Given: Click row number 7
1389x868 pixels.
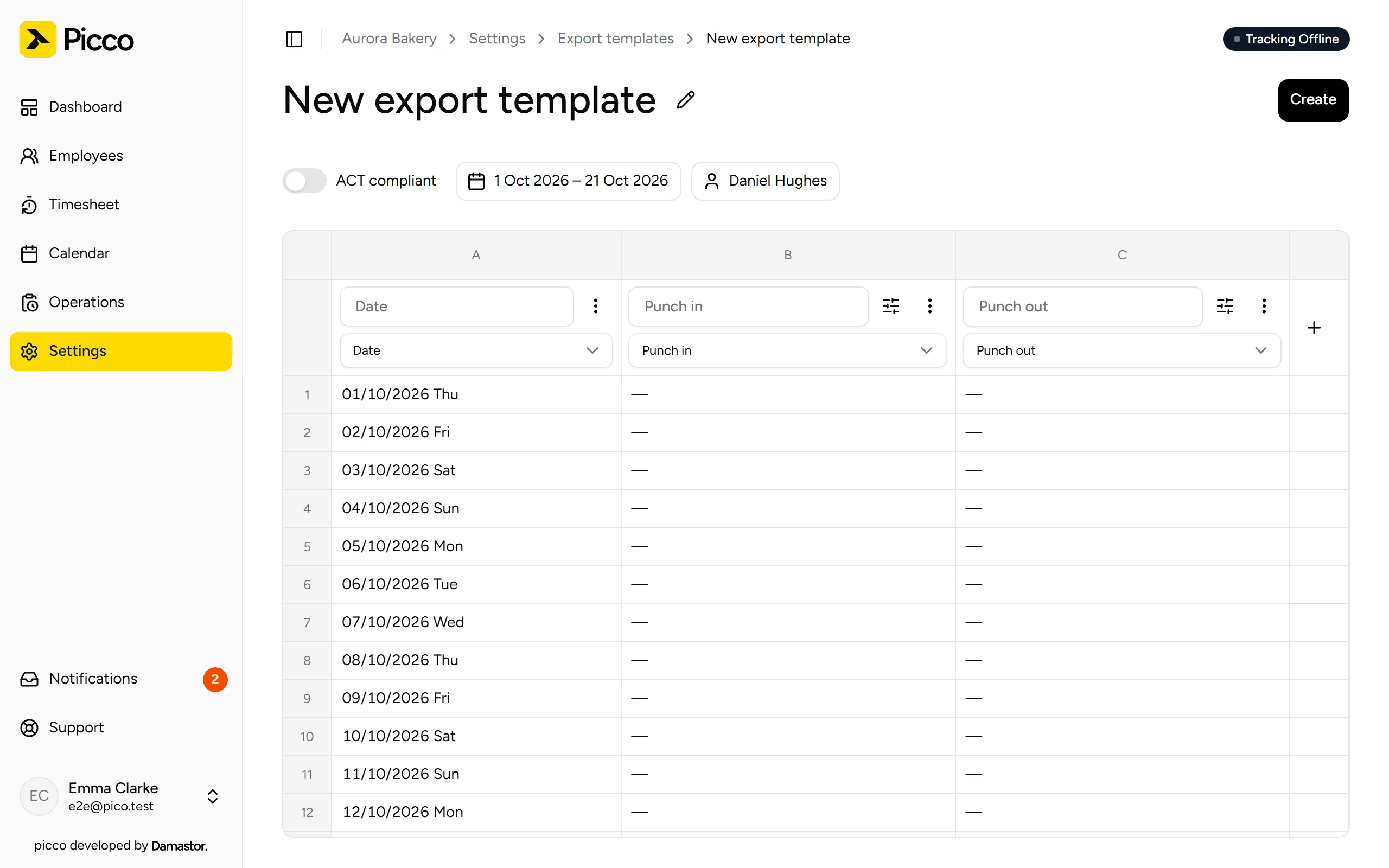Looking at the screenshot, I should (307, 622).
